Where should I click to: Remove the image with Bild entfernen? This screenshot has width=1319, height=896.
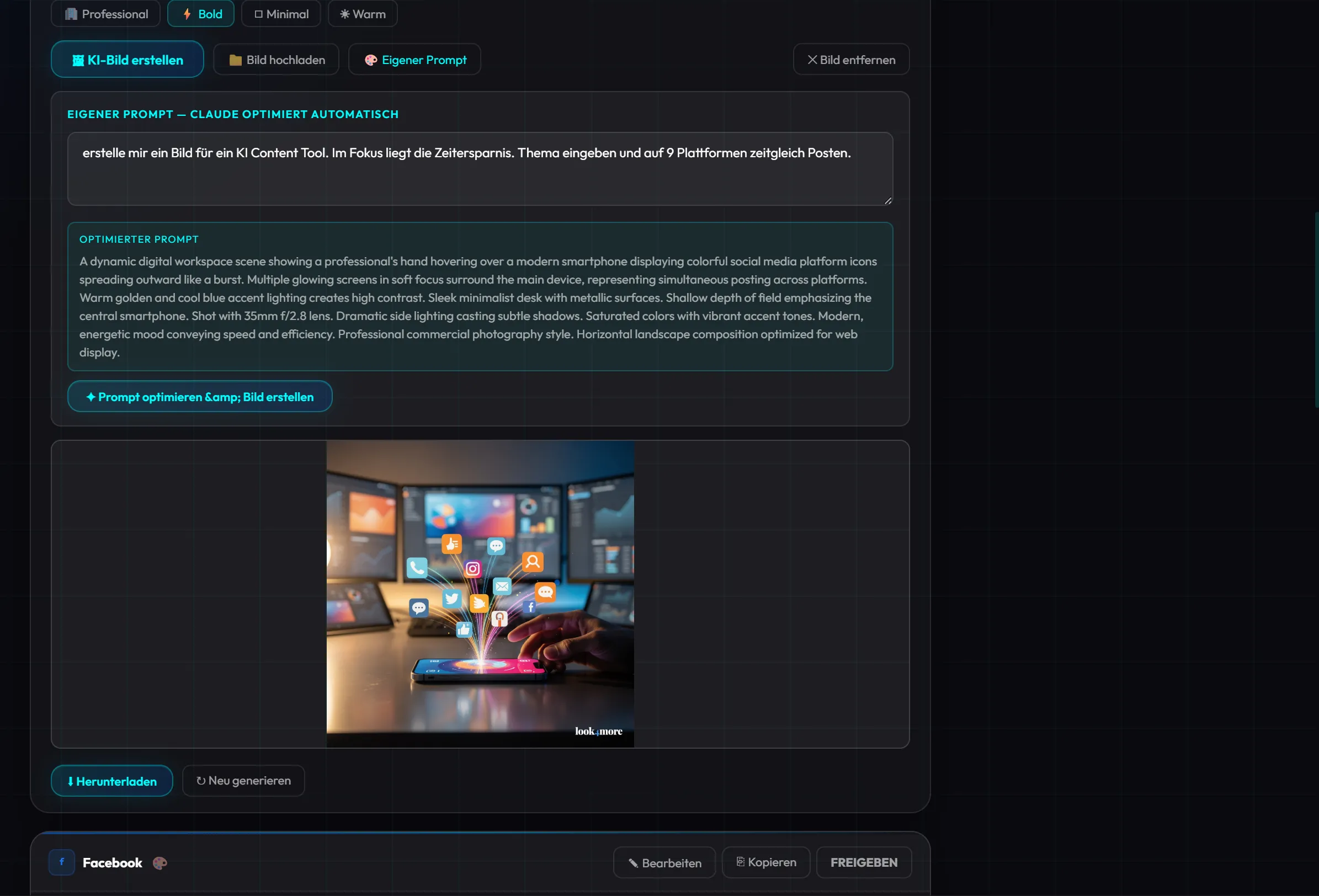pyautogui.click(x=851, y=60)
